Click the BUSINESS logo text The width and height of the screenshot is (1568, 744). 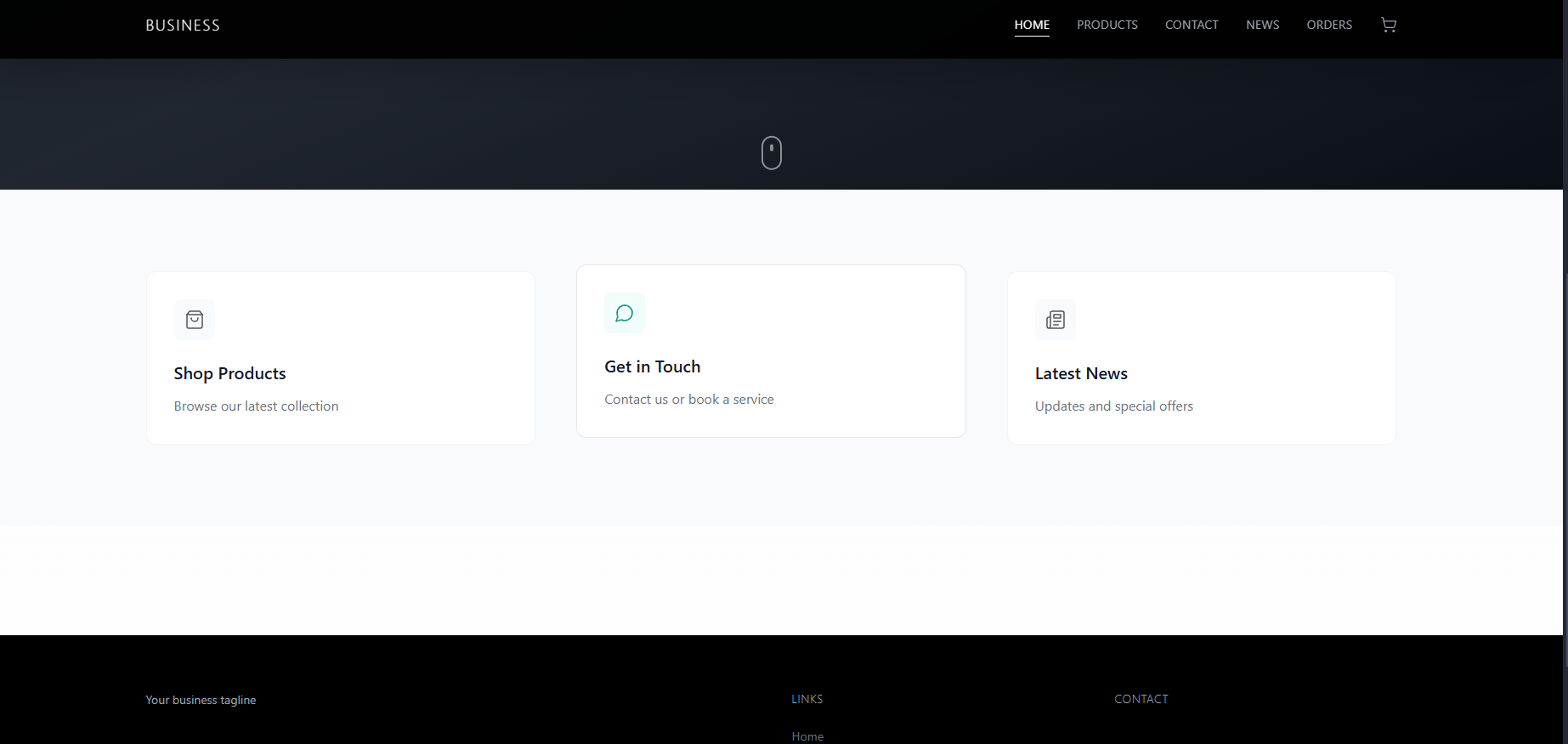point(183,26)
